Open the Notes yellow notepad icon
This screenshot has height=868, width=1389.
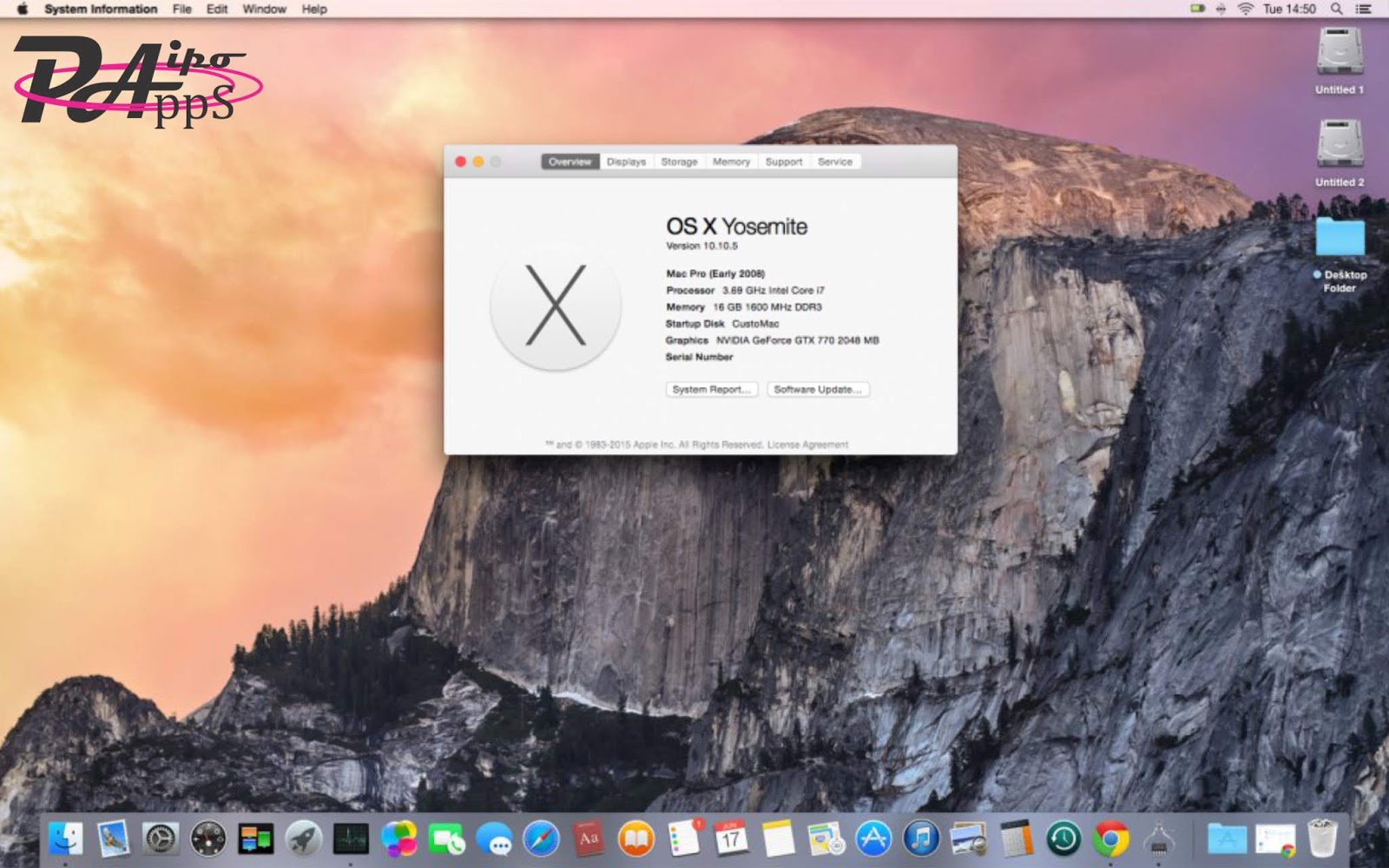pyautogui.click(x=779, y=838)
